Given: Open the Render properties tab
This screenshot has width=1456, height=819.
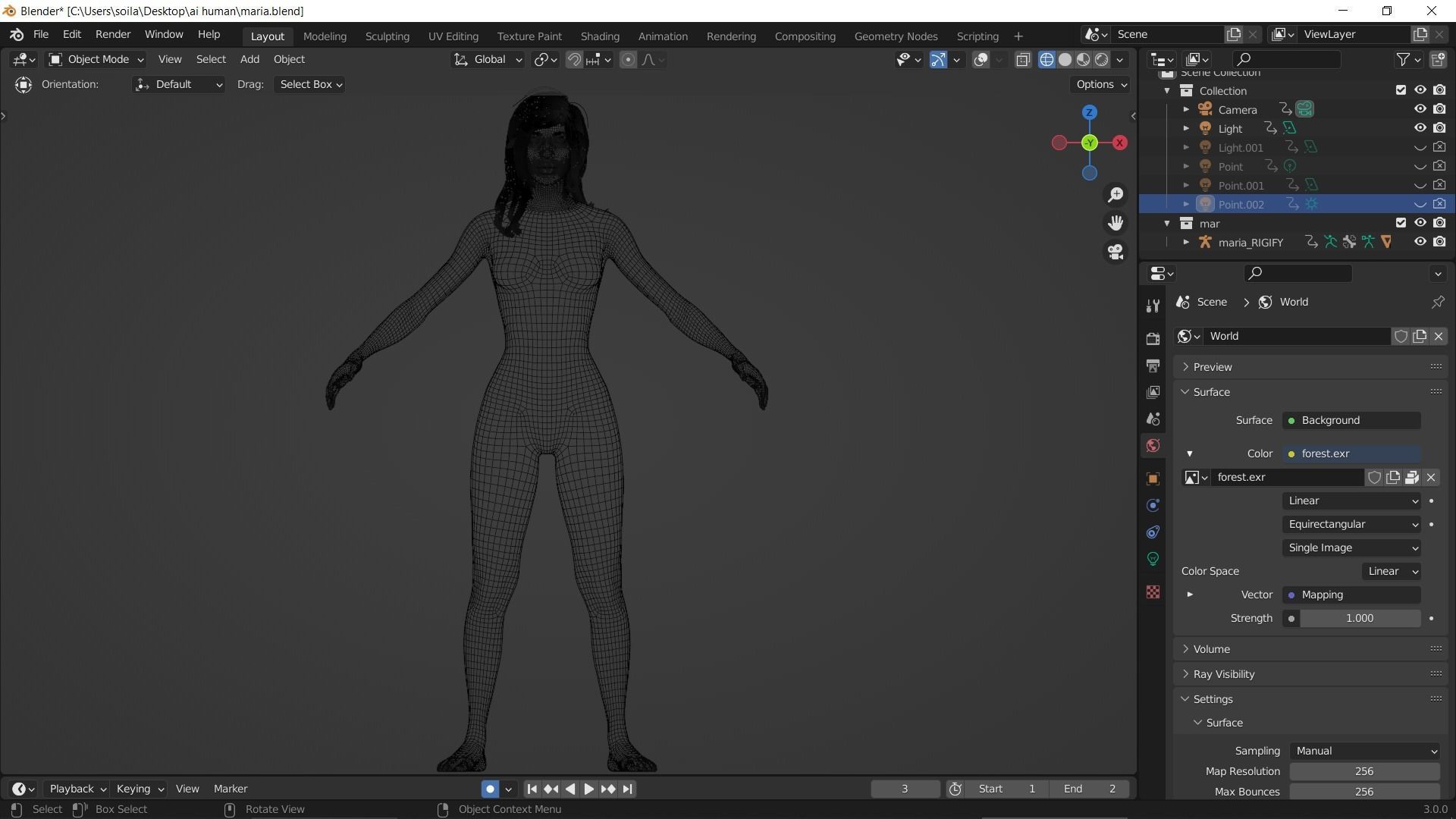Looking at the screenshot, I should coord(1153,339).
